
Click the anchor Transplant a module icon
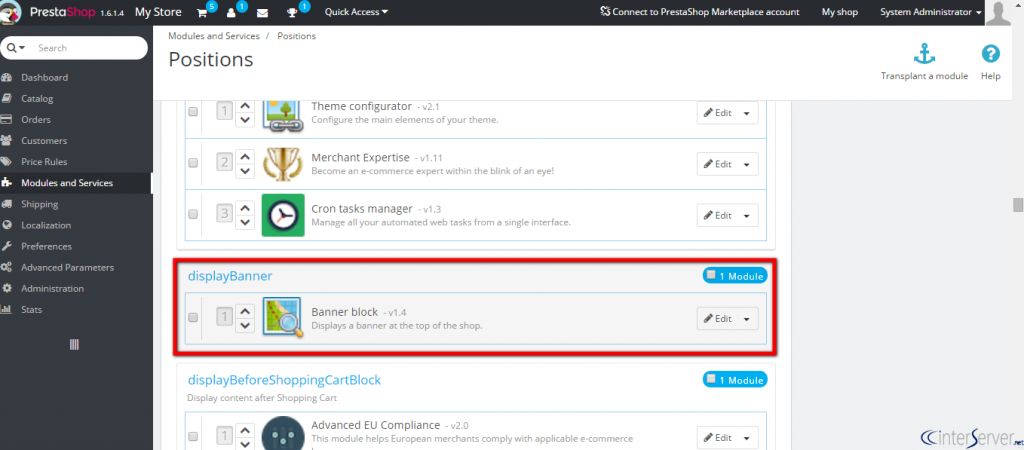(924, 54)
